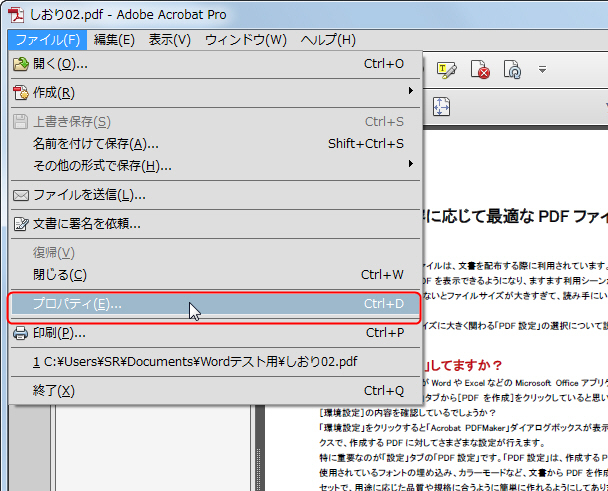Choose プロパティ(E)... menu entry

(215, 304)
